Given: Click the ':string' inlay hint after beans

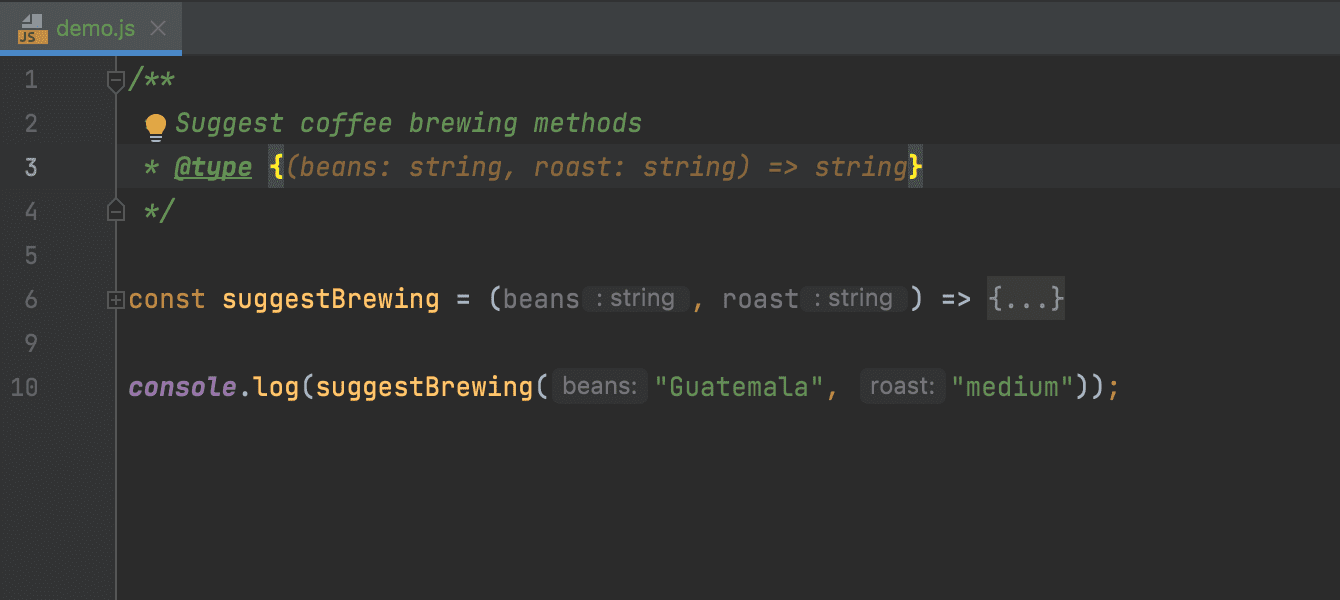Looking at the screenshot, I should click(635, 299).
